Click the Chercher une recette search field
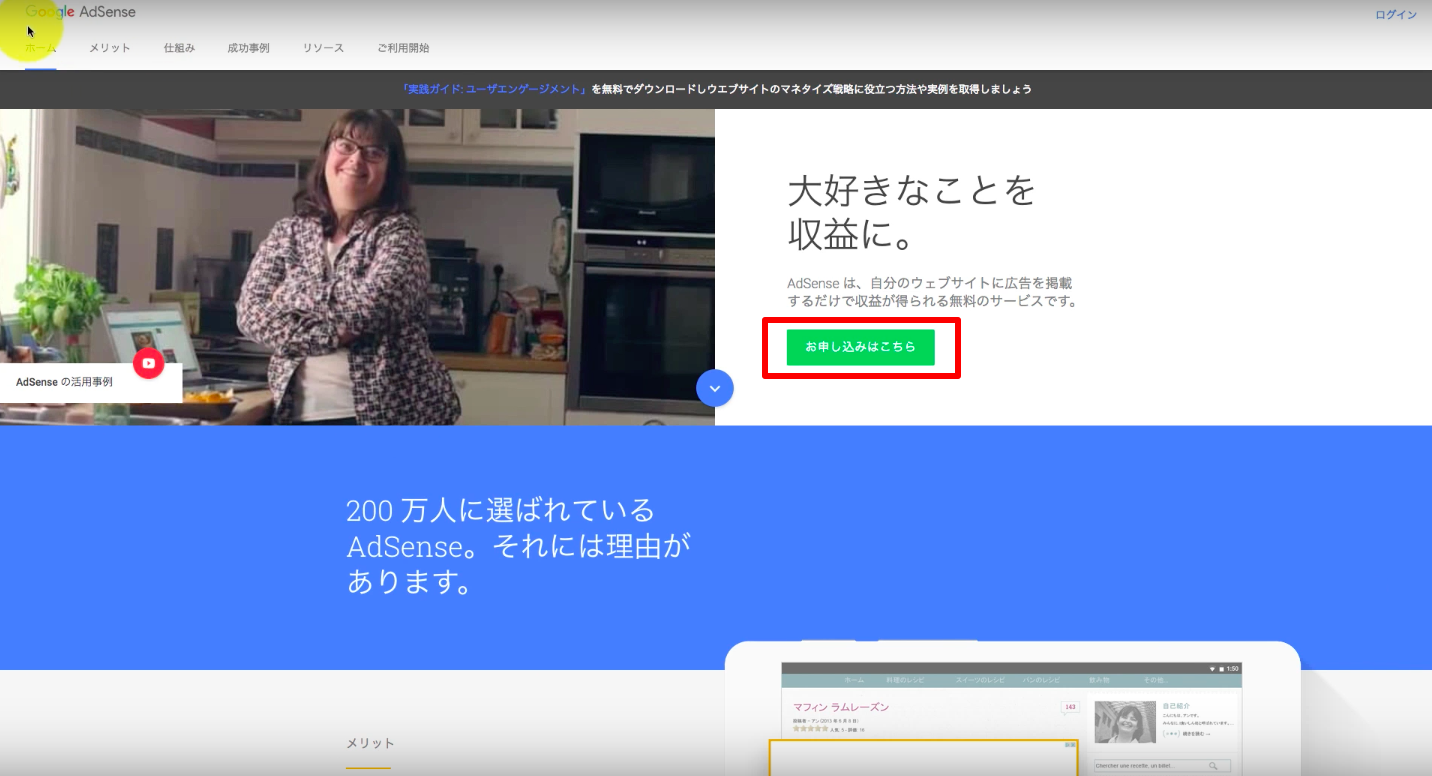Image resolution: width=1432 pixels, height=776 pixels. (x=1162, y=766)
